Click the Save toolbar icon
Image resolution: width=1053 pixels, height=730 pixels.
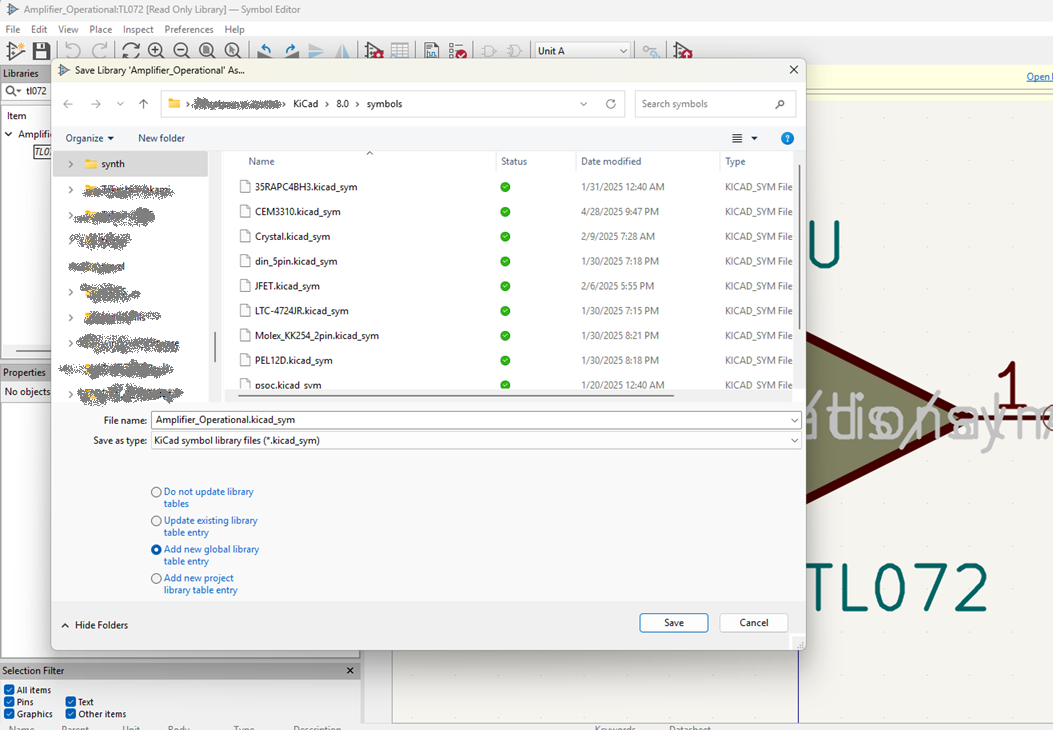(41, 51)
